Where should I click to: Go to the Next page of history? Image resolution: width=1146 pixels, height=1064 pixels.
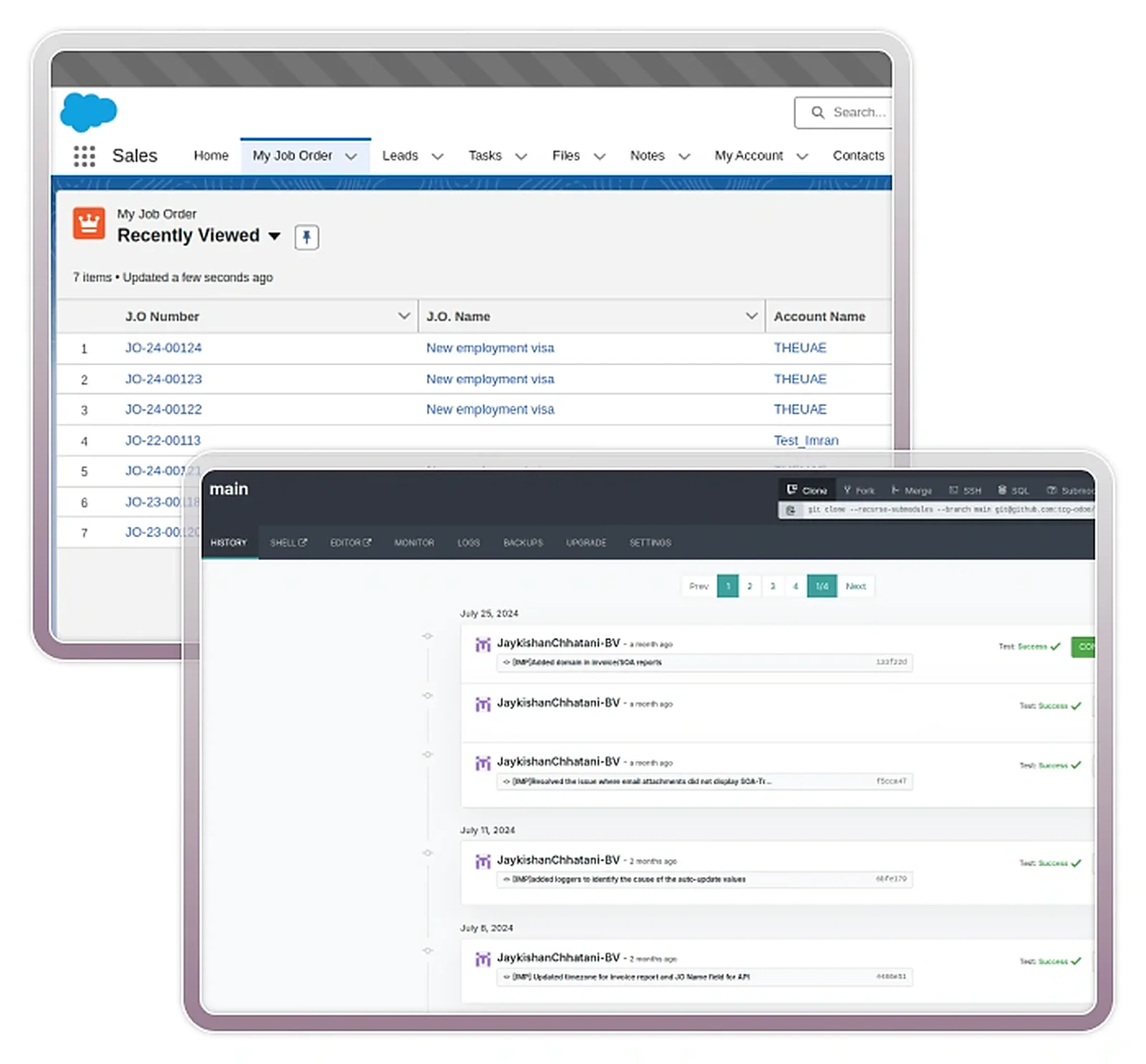point(855,586)
